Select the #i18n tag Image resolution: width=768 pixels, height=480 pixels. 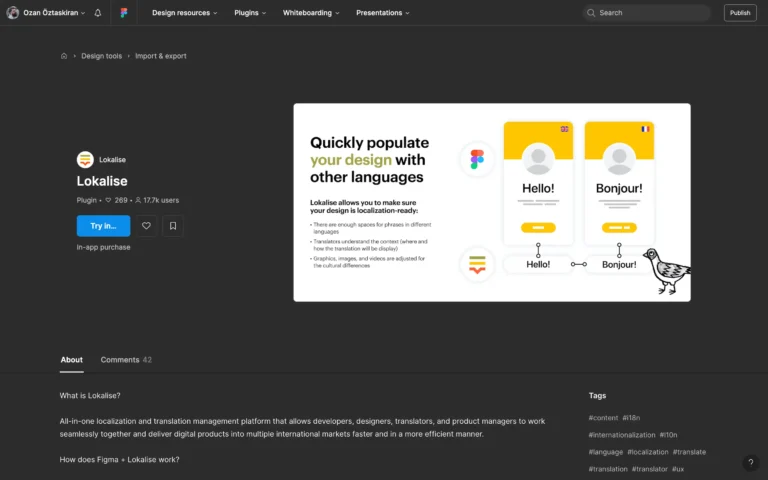click(631, 418)
